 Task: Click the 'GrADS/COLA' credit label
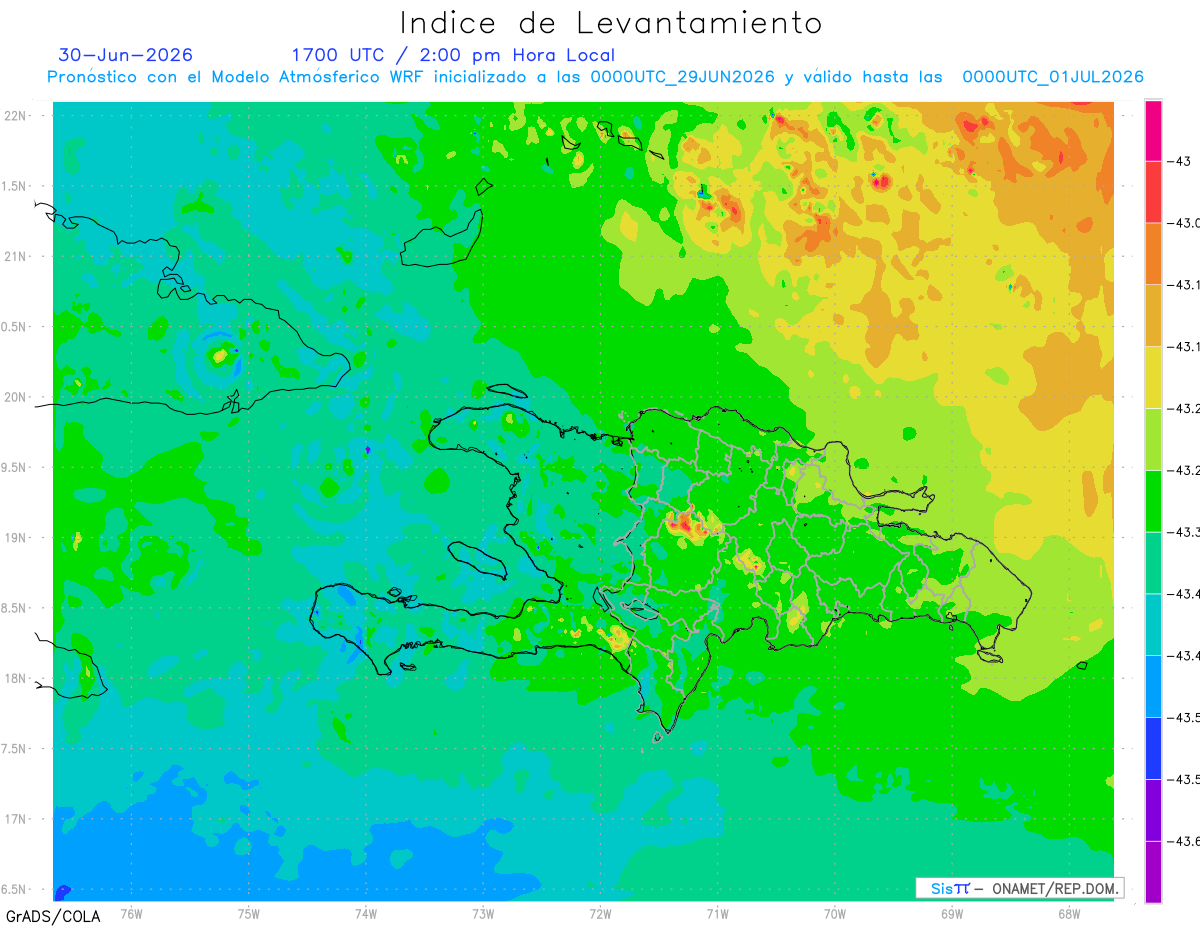pos(52,916)
